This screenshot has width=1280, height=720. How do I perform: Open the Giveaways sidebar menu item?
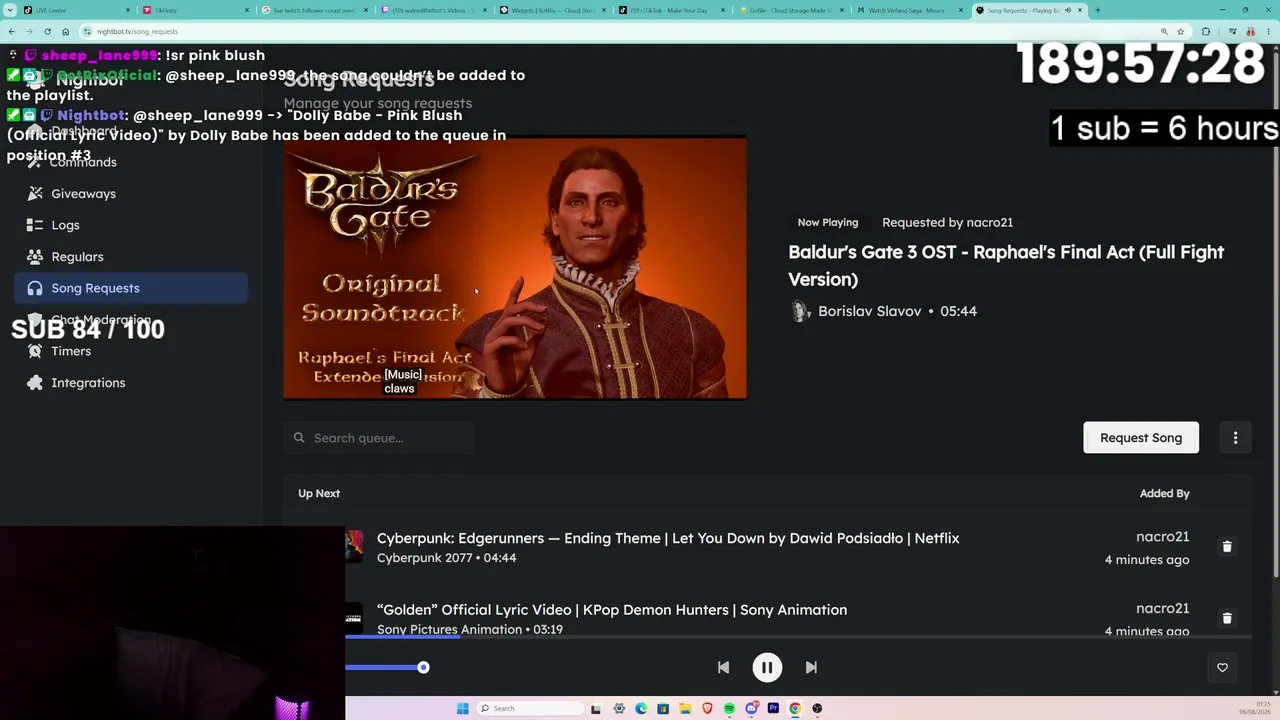point(131,193)
